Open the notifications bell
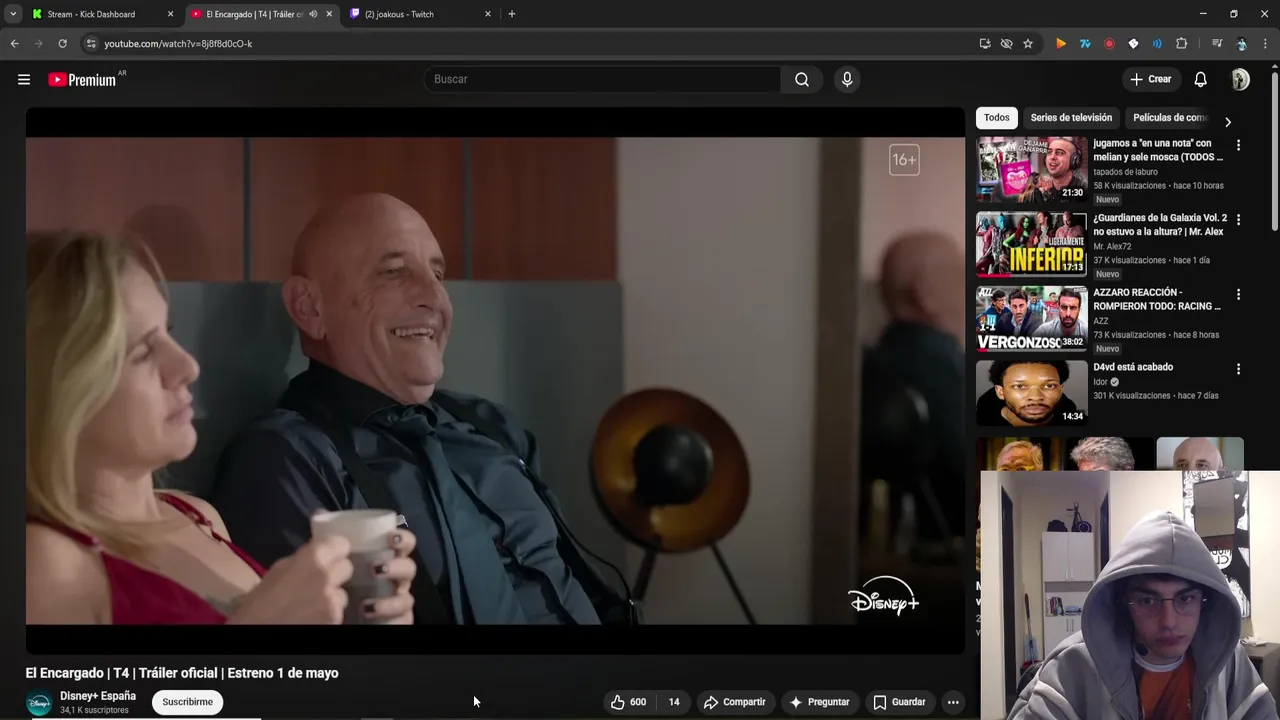Screen dimensions: 1280x720 [x=1200, y=80]
